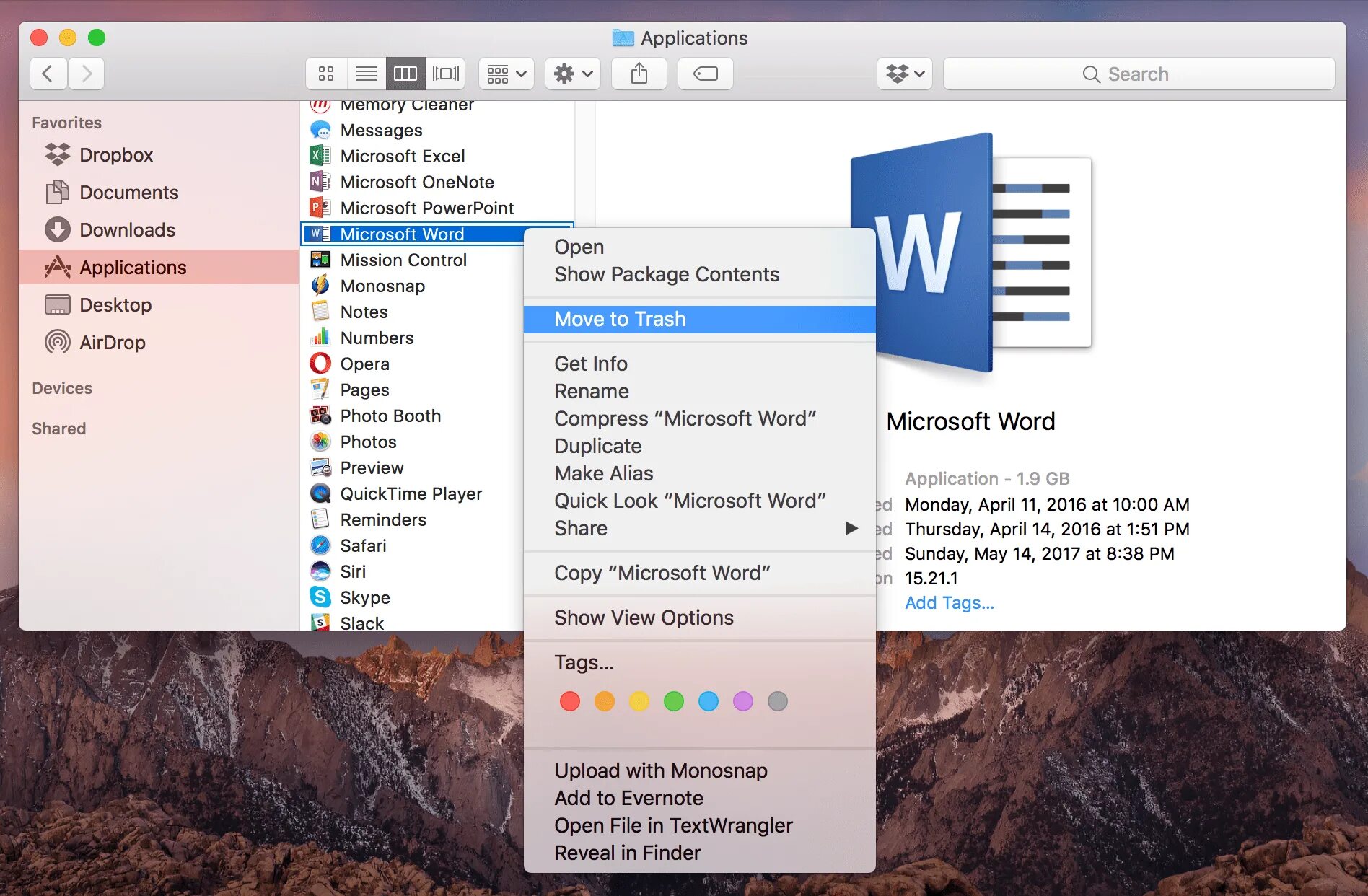1368x896 pixels.
Task: Select the Numbers app icon
Action: pos(320,338)
